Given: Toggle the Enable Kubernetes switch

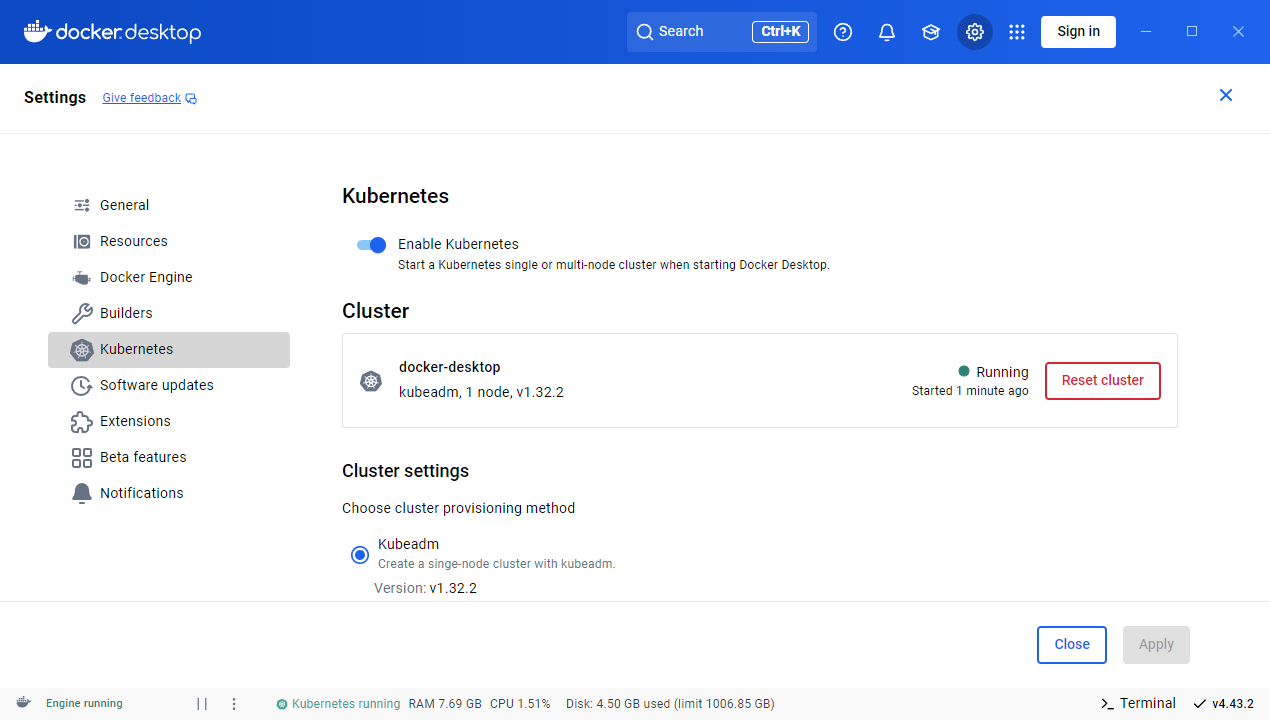Looking at the screenshot, I should coord(371,245).
